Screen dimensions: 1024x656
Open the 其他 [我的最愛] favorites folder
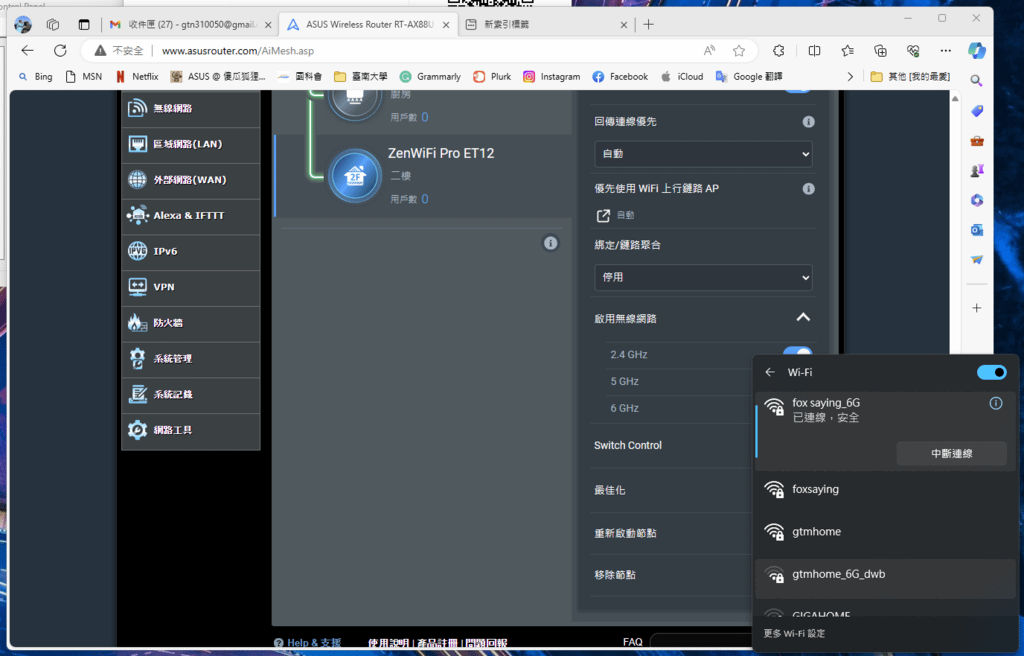tap(910, 76)
